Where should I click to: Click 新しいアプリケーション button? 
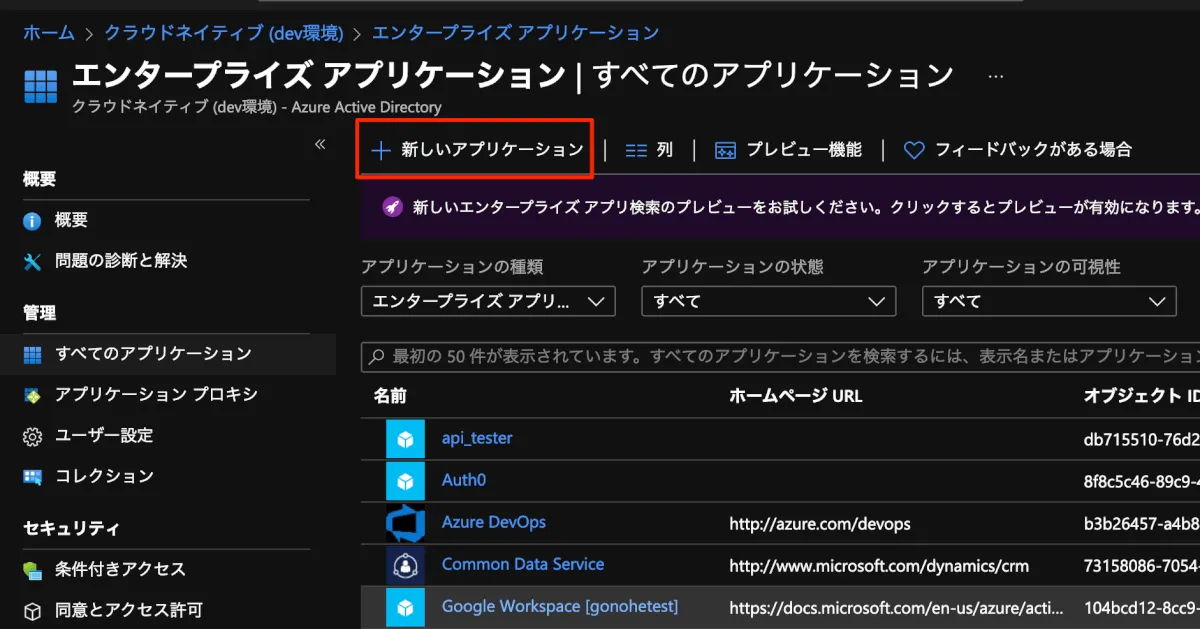pyautogui.click(x=477, y=150)
